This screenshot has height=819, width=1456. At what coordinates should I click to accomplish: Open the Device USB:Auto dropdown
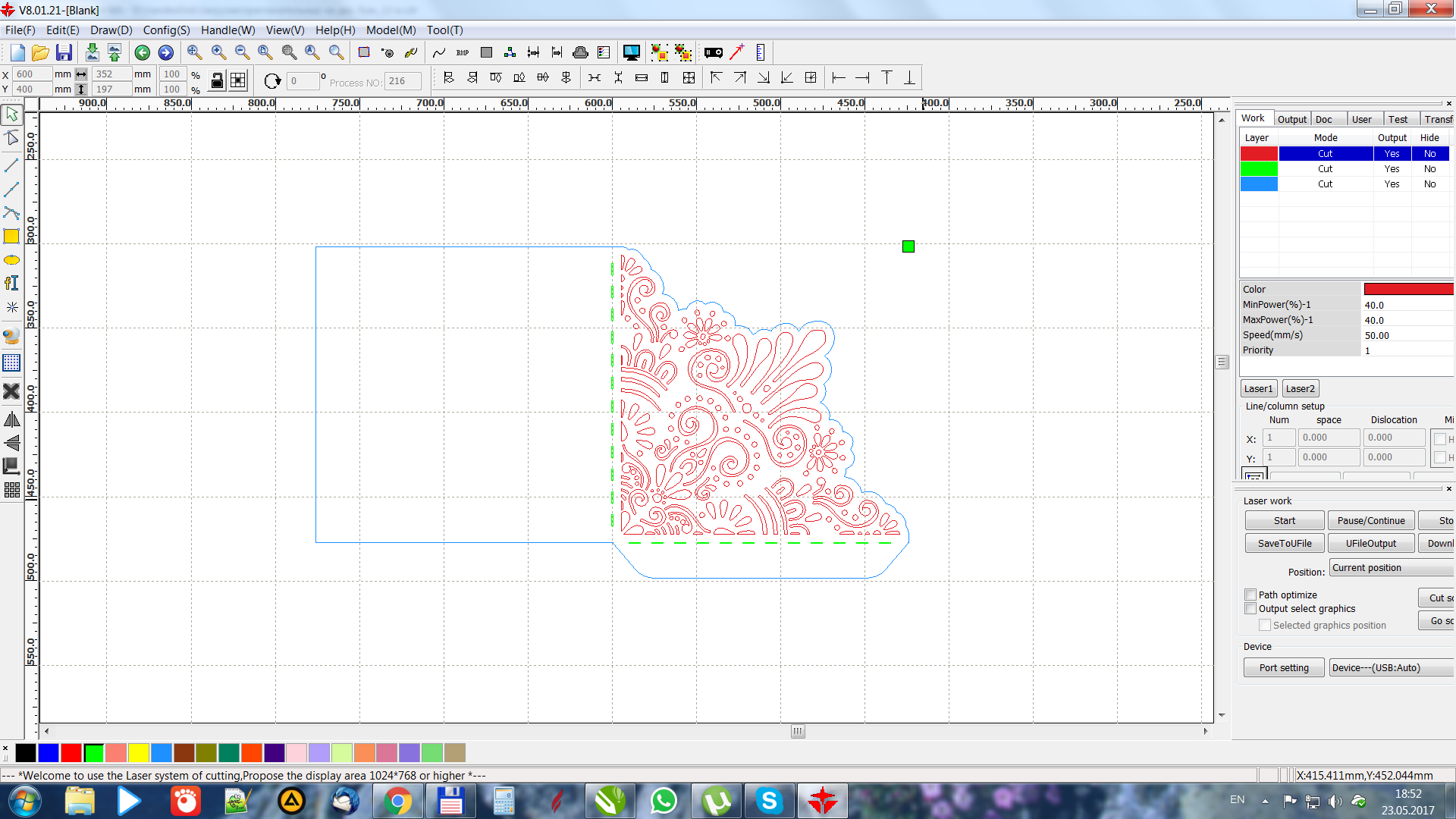point(1392,668)
